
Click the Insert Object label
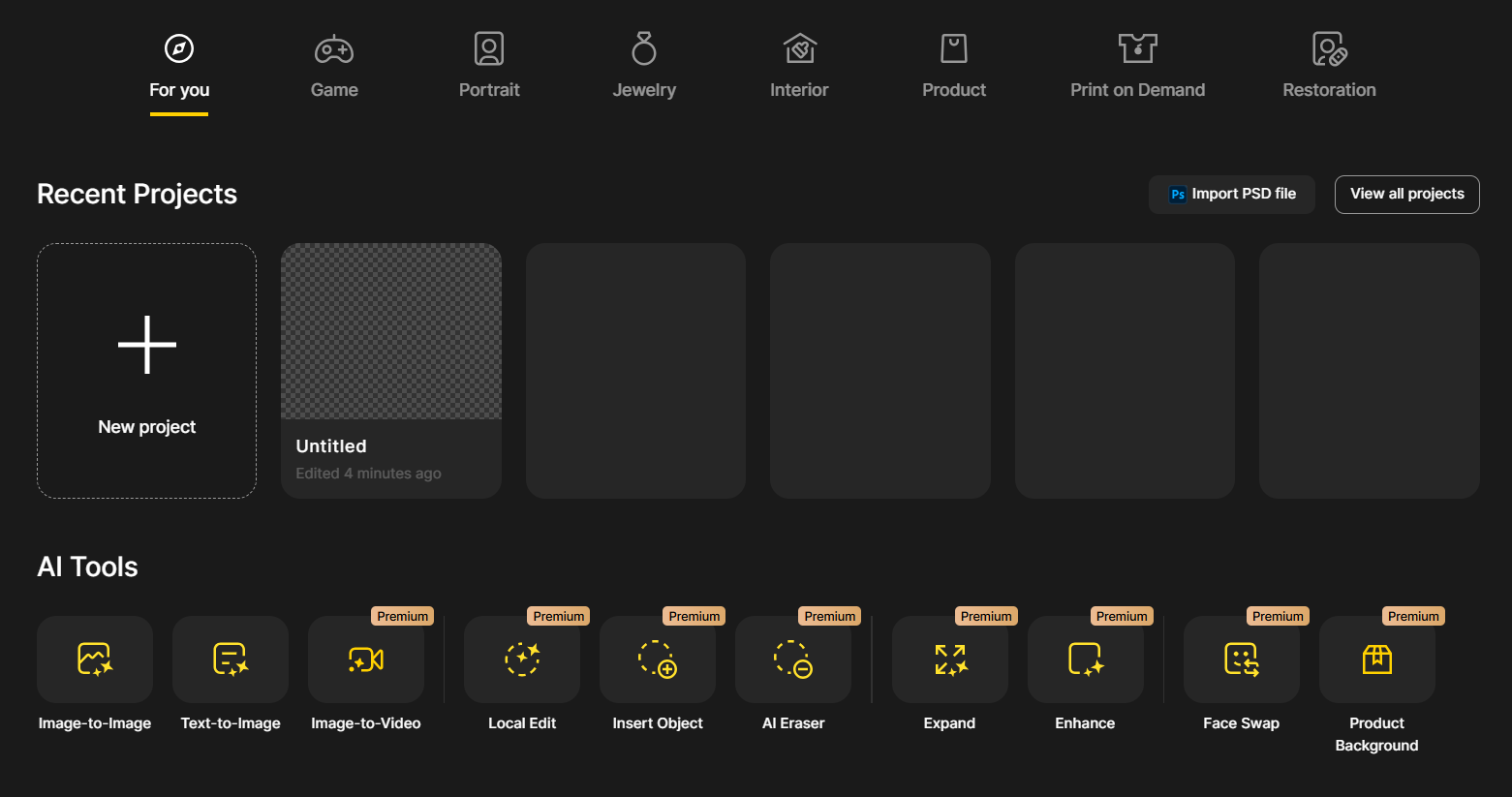658,723
